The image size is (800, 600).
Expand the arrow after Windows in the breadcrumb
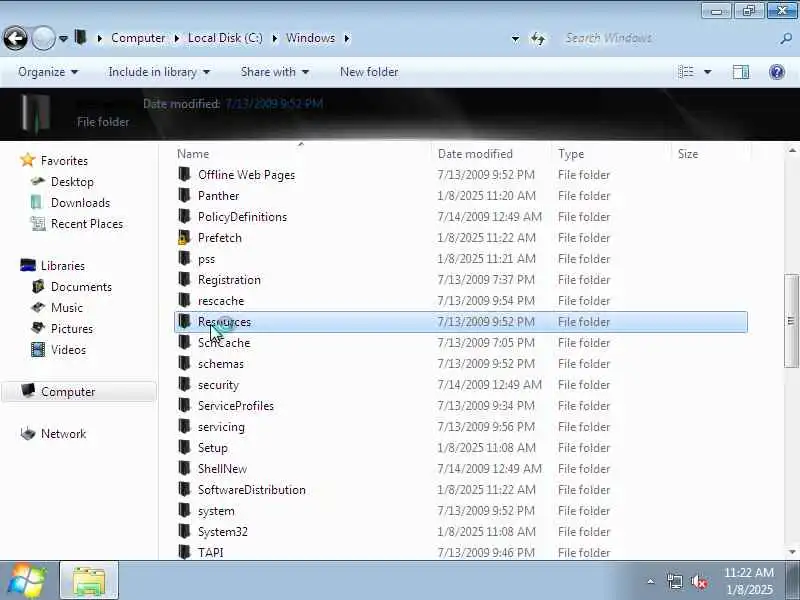(x=347, y=38)
